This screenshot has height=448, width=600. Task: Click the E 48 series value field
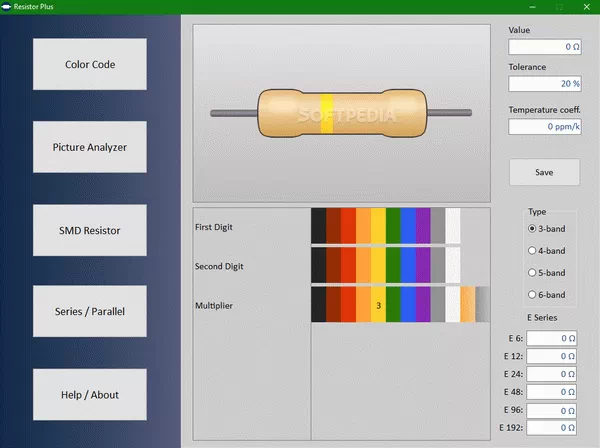point(551,392)
